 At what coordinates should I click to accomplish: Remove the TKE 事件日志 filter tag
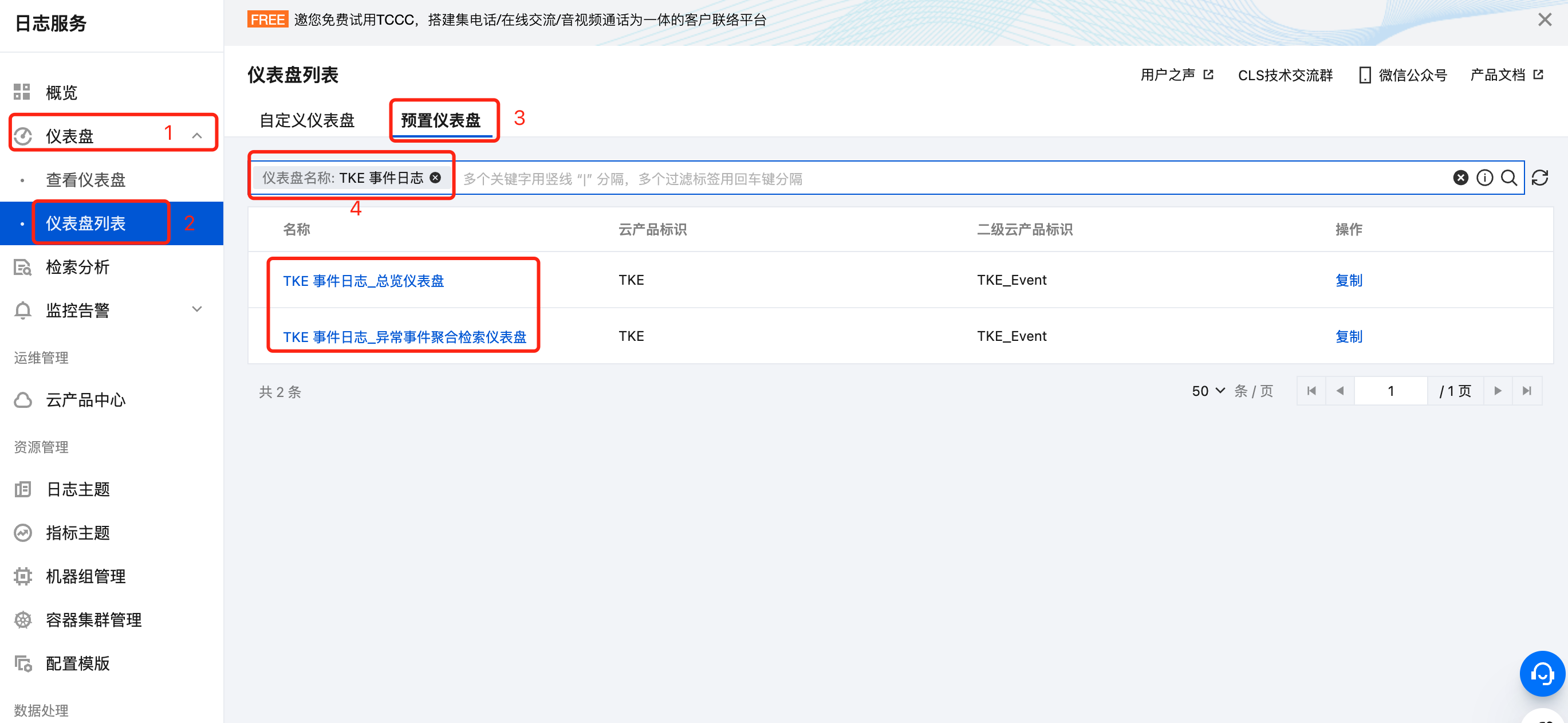point(435,177)
